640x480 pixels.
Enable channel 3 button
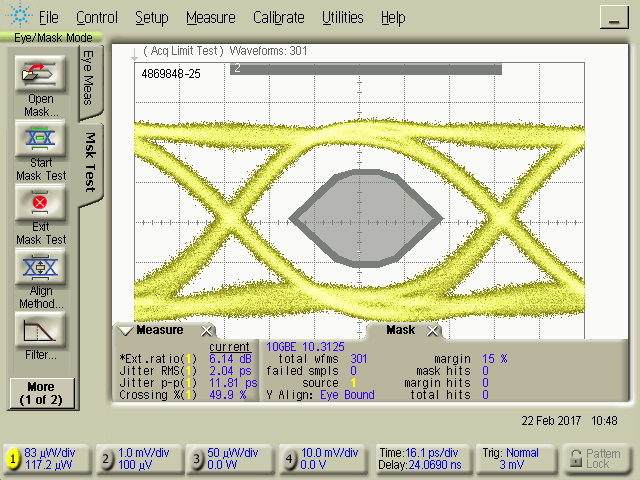(199, 459)
